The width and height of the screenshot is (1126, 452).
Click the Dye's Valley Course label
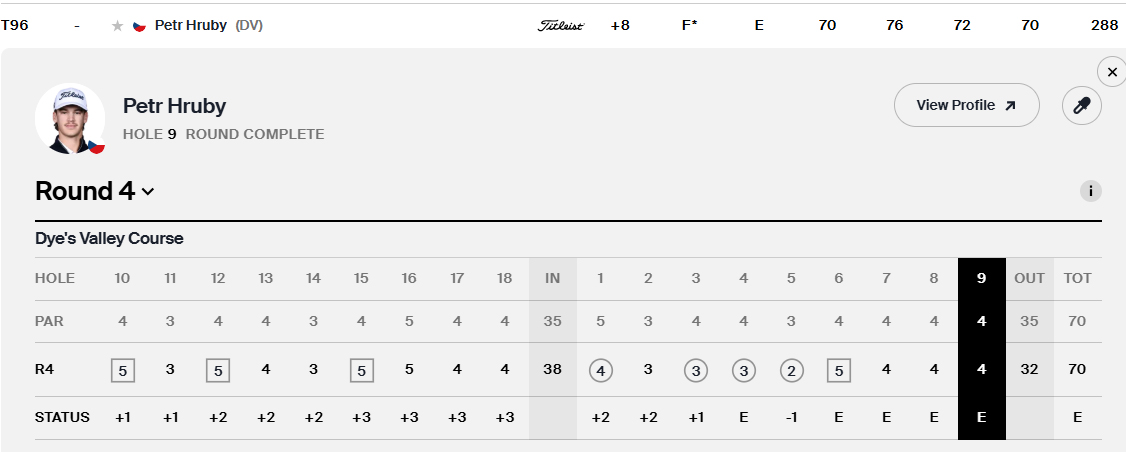(x=109, y=239)
